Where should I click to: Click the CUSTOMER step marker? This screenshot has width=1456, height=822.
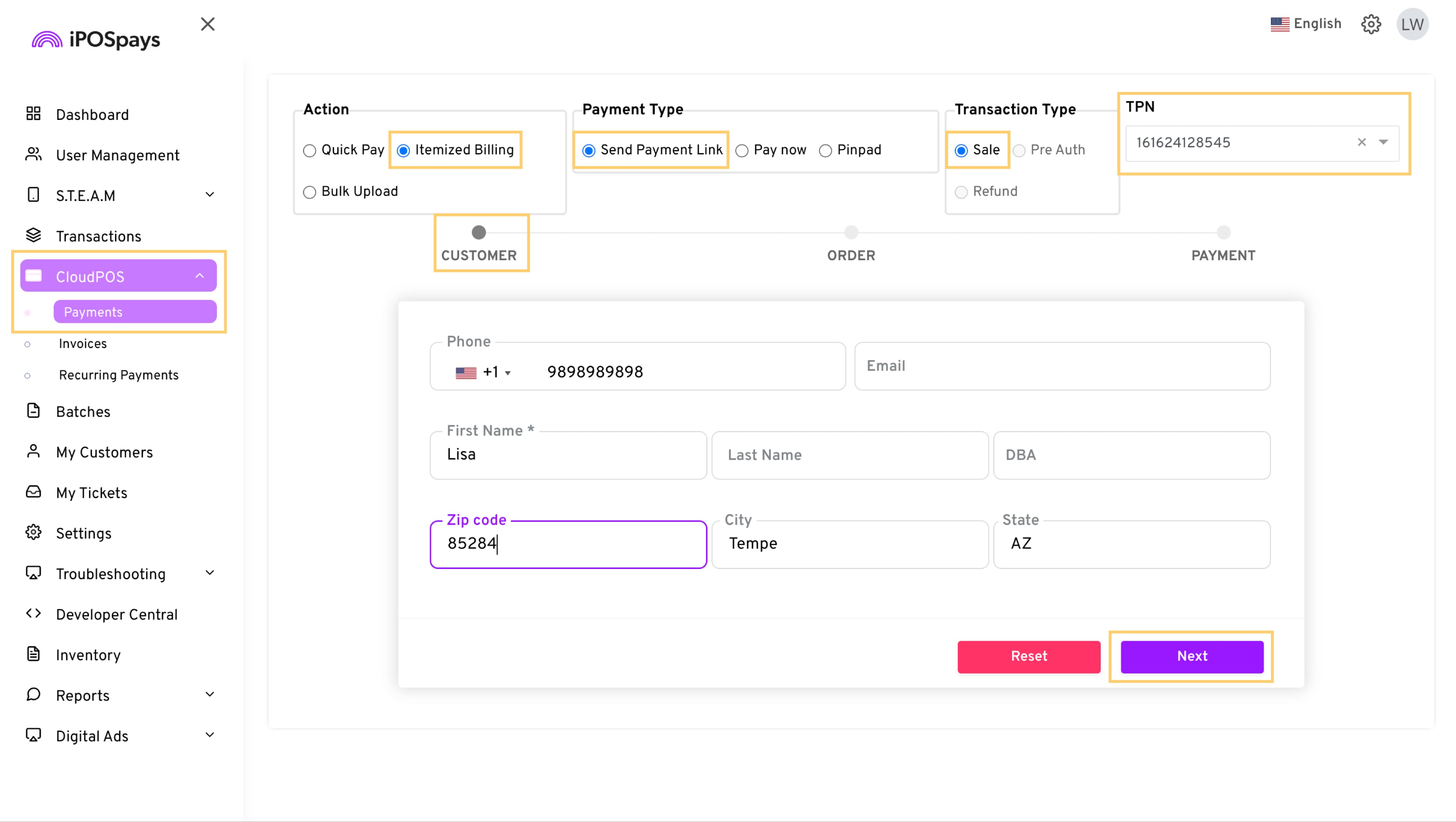click(x=479, y=233)
